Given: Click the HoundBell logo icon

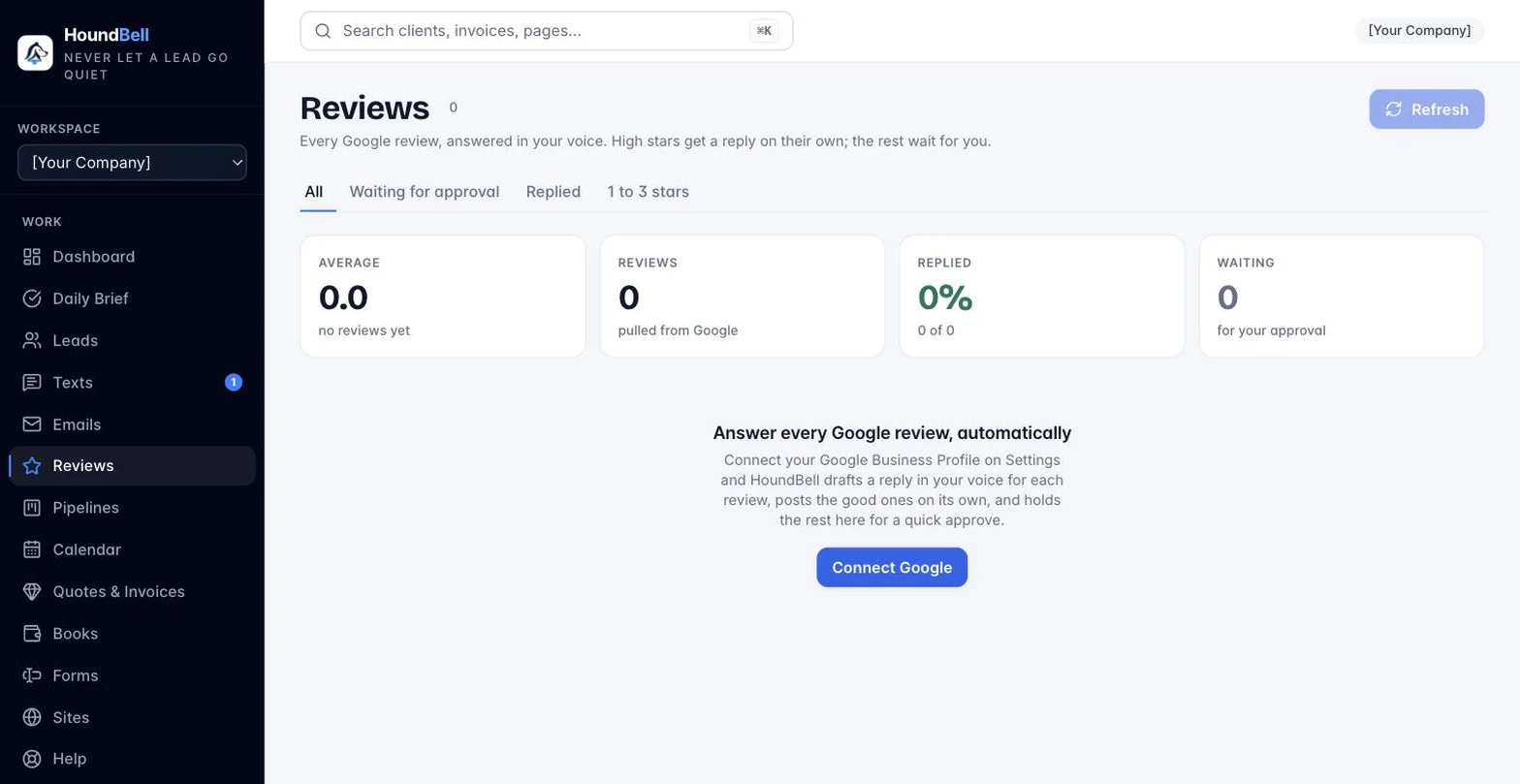Looking at the screenshot, I should pyautogui.click(x=35, y=52).
